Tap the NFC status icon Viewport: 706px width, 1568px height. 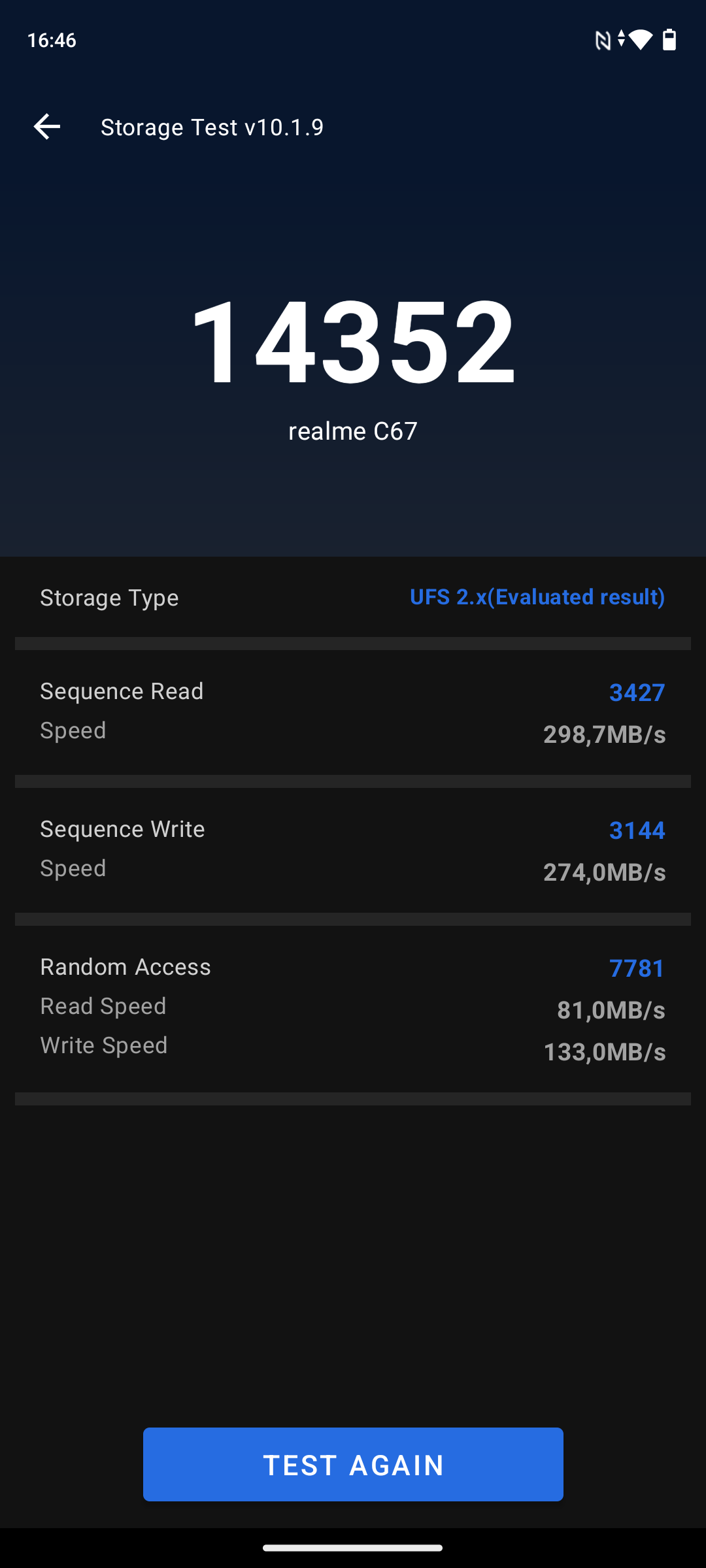[x=602, y=41]
